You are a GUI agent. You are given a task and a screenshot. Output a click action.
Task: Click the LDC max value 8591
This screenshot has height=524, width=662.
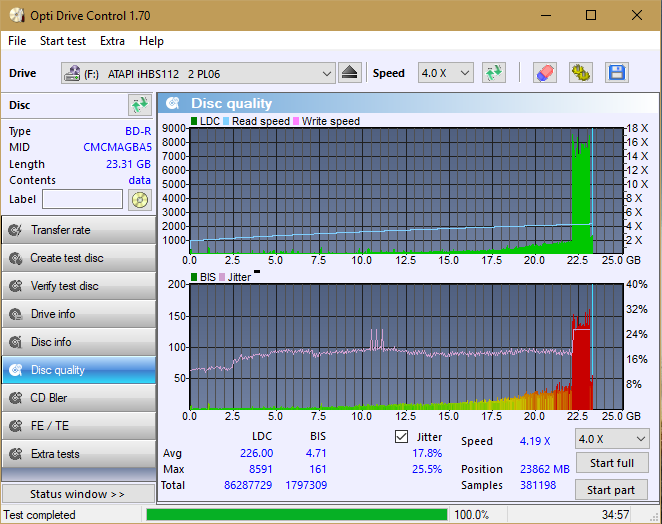tap(260, 469)
